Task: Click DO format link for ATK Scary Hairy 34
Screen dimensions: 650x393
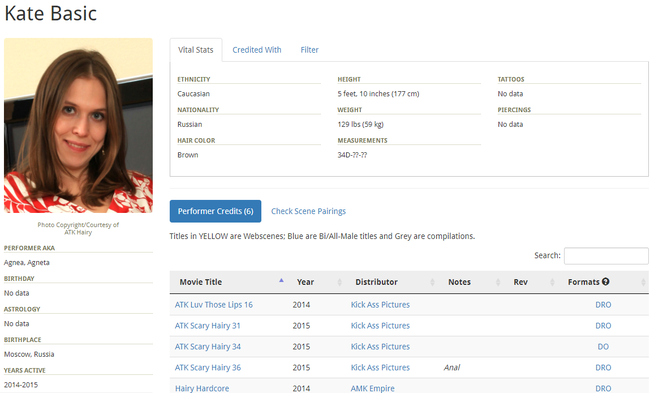Action: tap(603, 347)
